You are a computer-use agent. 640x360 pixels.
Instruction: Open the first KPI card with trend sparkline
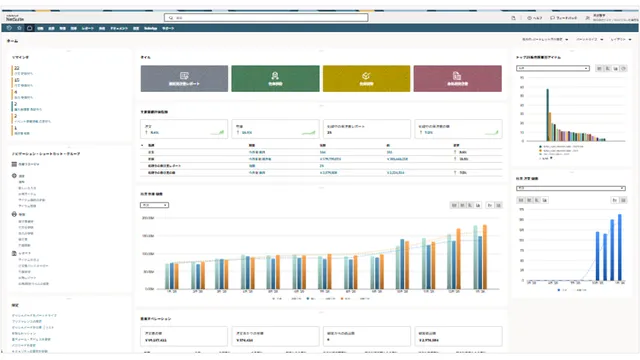tap(184, 129)
